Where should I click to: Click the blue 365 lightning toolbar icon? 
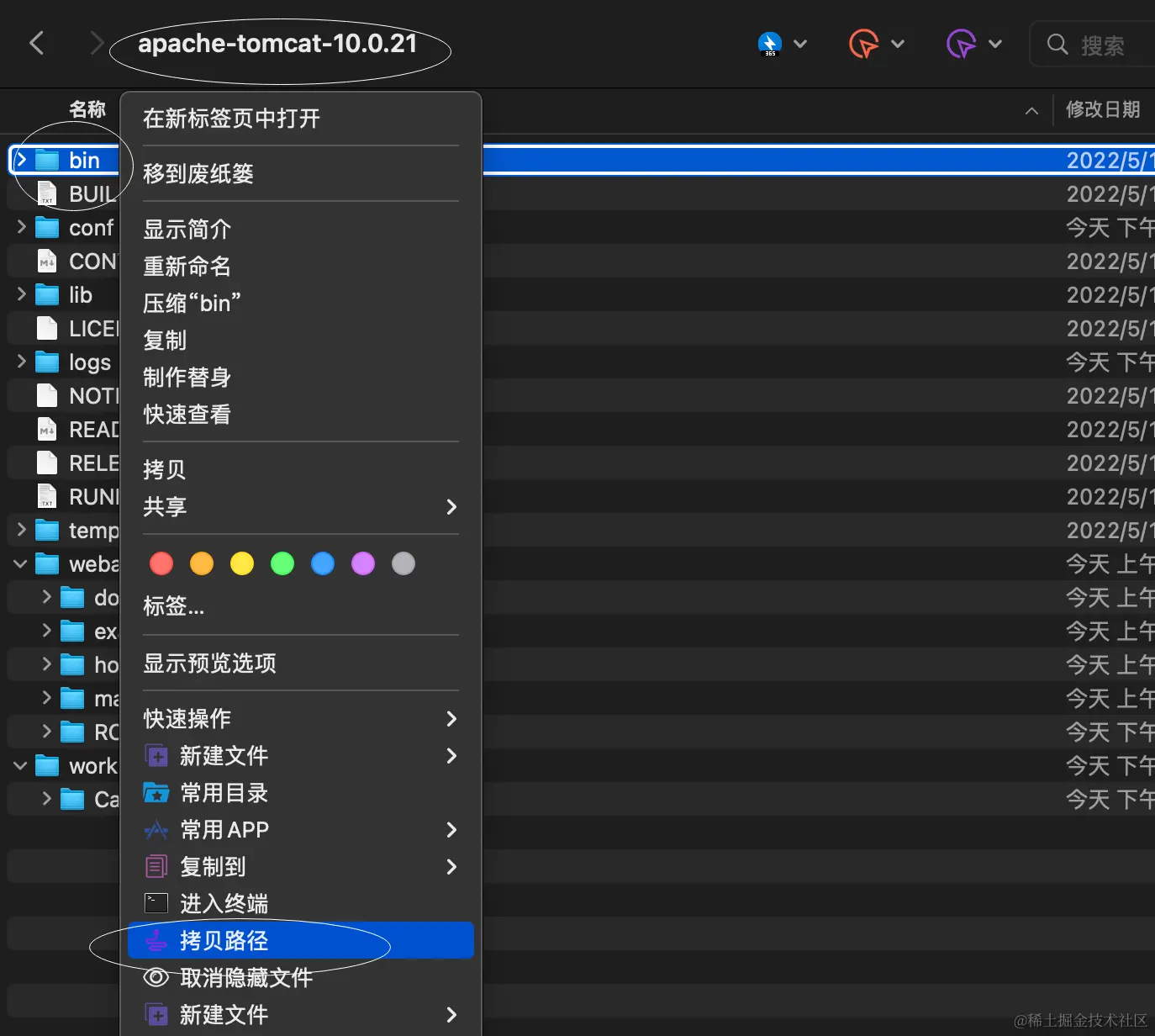click(x=770, y=44)
